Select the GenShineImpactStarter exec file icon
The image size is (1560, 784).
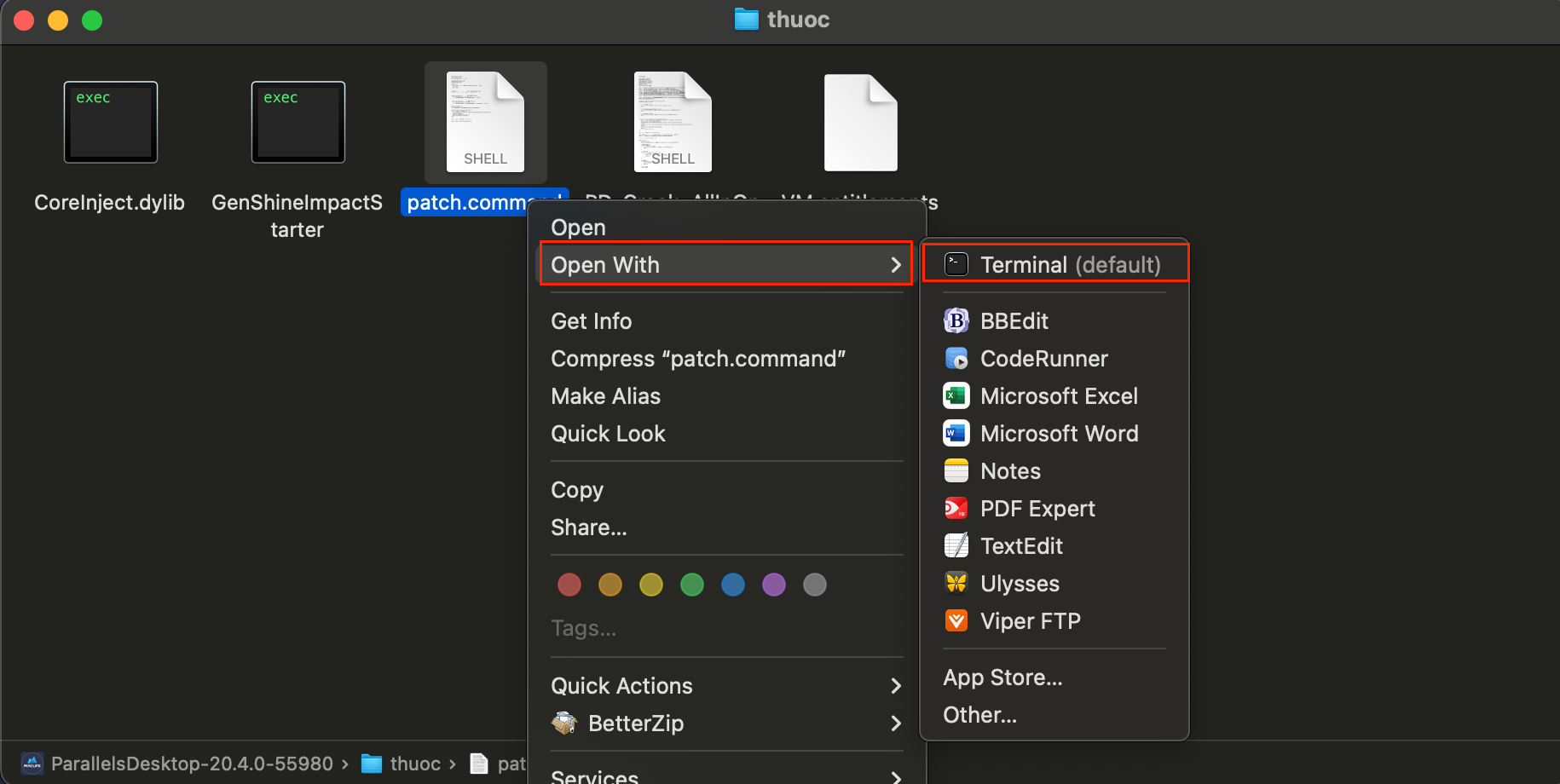pyautogui.click(x=298, y=122)
